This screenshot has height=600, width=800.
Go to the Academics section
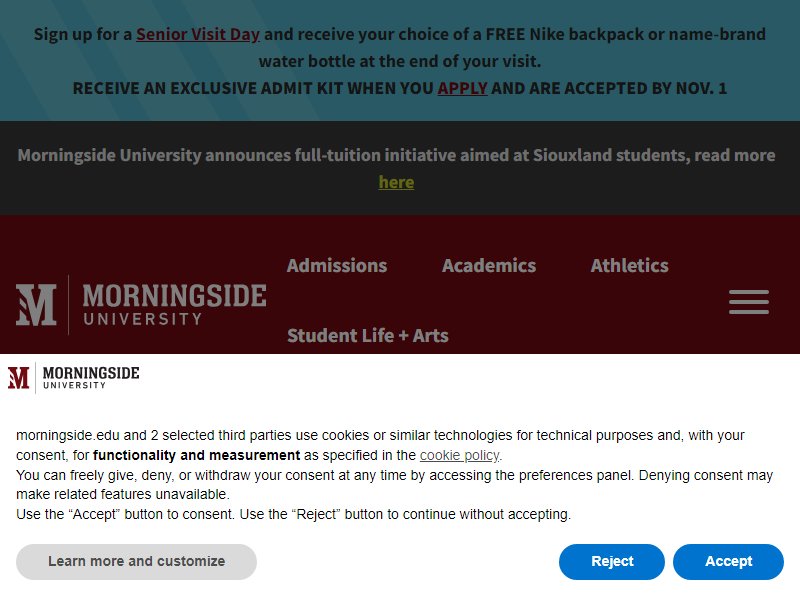point(489,265)
